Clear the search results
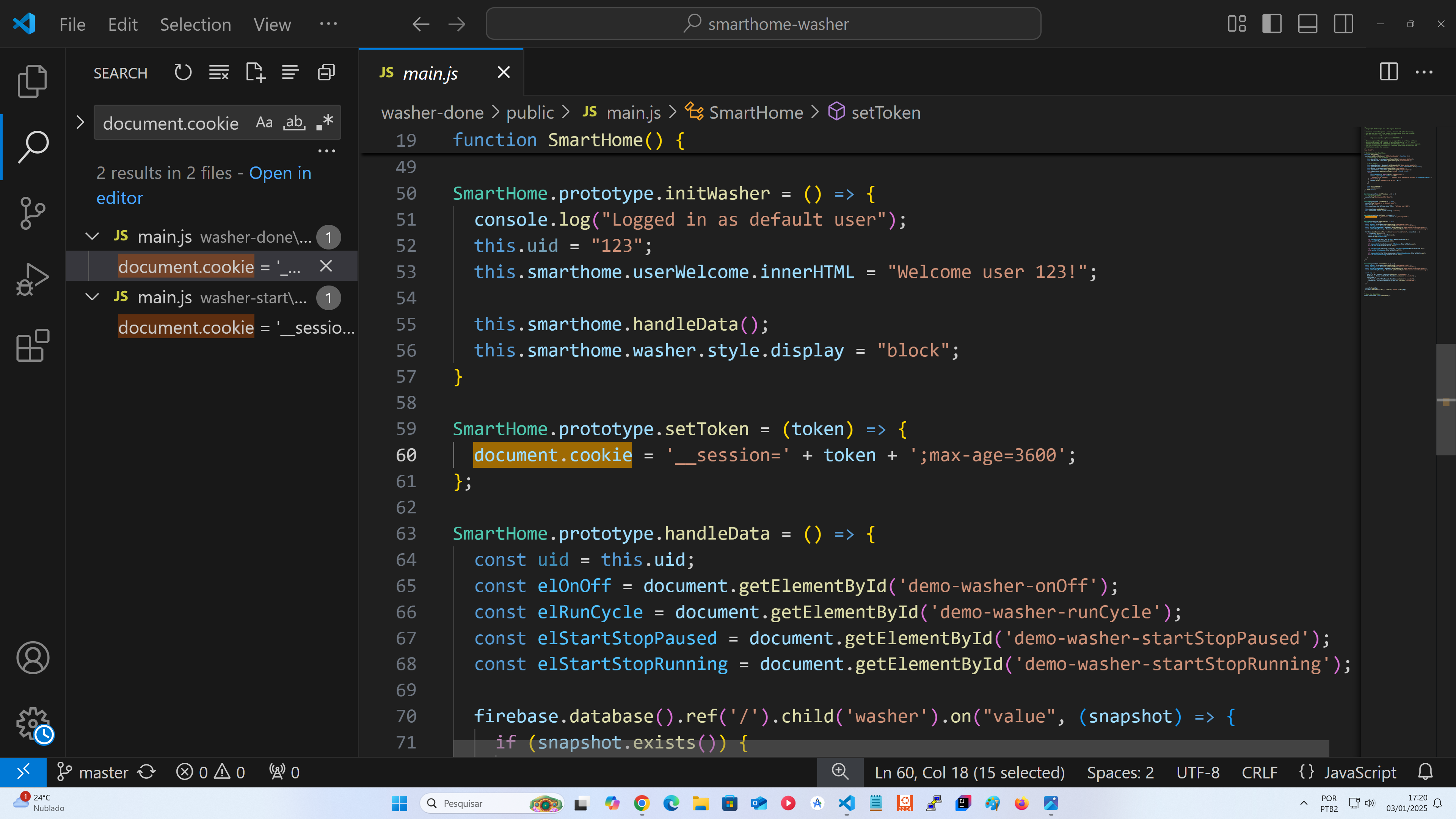This screenshot has width=1456, height=819. tap(219, 73)
